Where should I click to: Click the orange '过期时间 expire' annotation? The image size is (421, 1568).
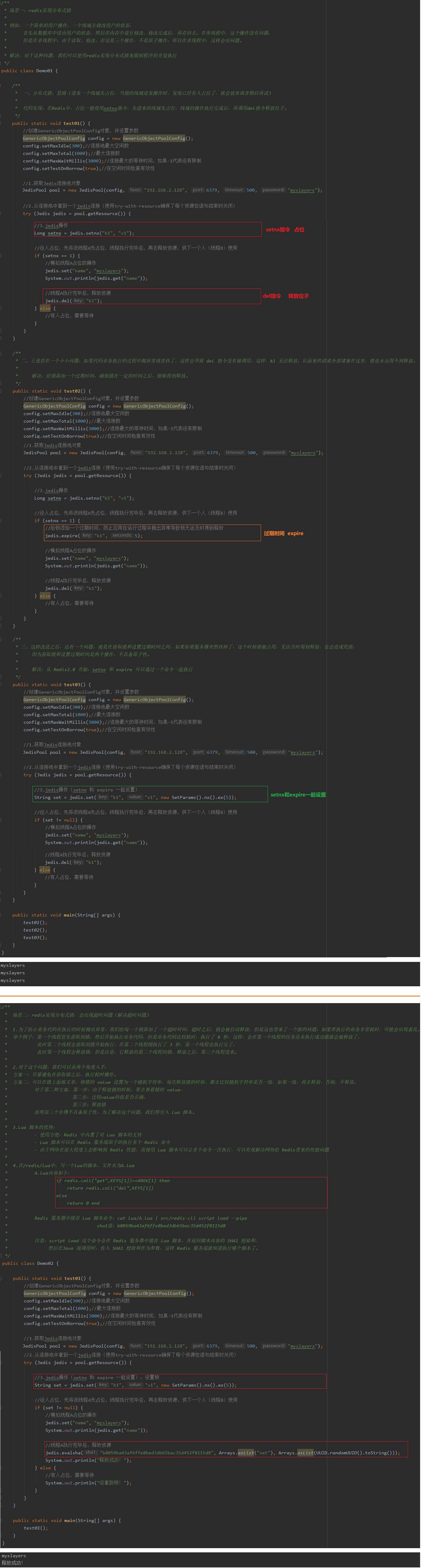click(283, 533)
